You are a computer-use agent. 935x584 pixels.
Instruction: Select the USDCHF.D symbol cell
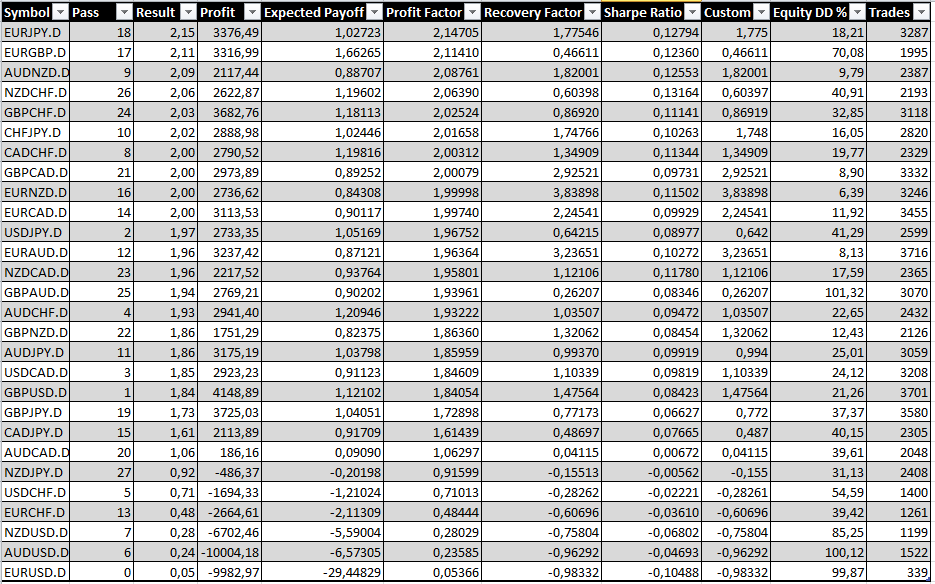35,492
